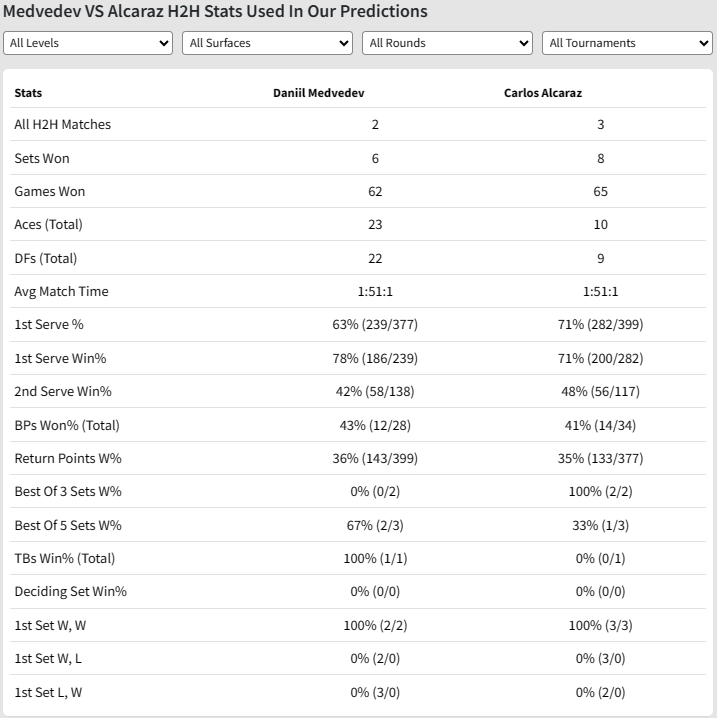The image size is (717, 718).
Task: Click Alcaraz's 100% Best Of 3 Sets value
Action: (x=600, y=491)
